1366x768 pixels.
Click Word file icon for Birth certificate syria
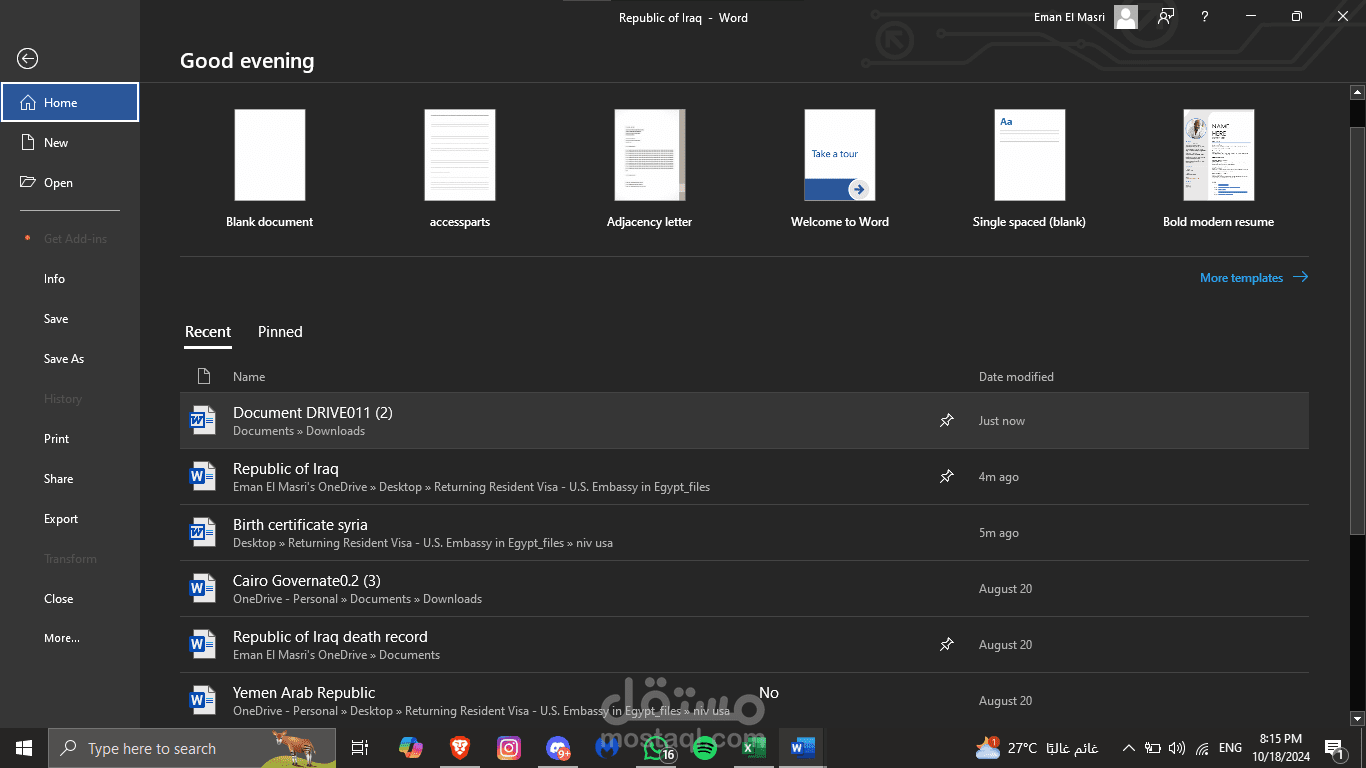pos(203,533)
